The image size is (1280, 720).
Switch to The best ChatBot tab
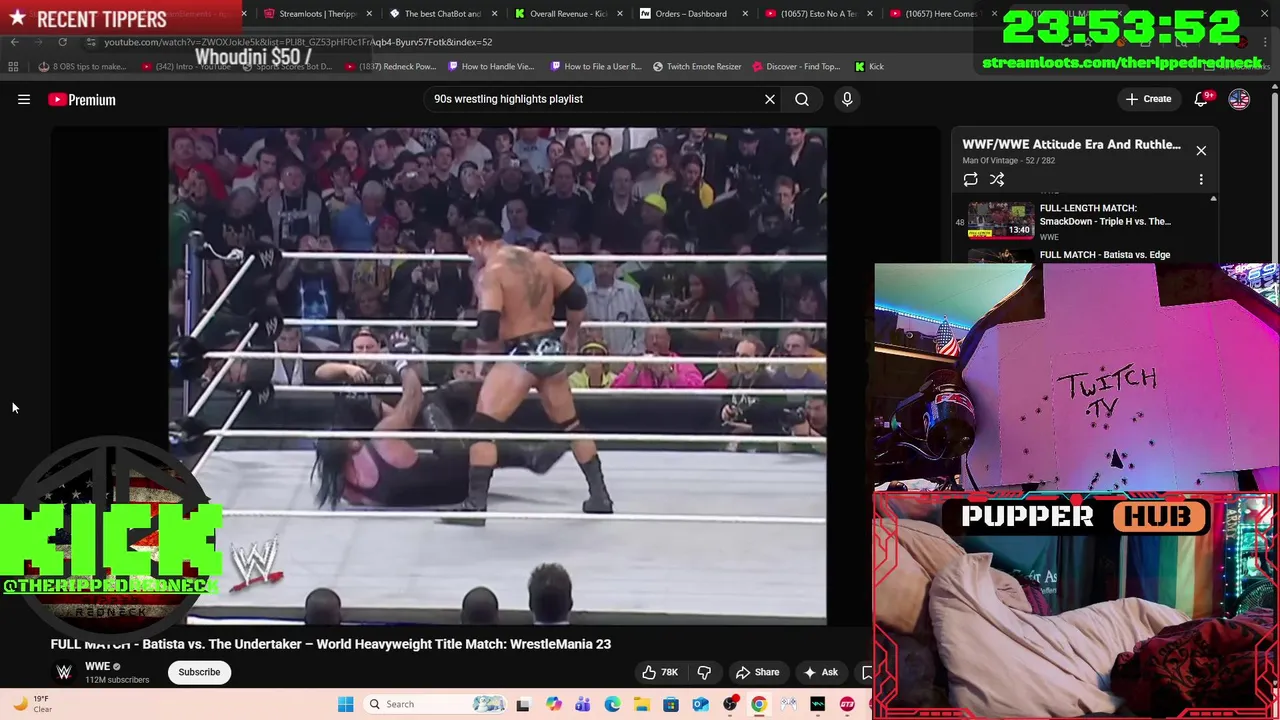(x=441, y=14)
